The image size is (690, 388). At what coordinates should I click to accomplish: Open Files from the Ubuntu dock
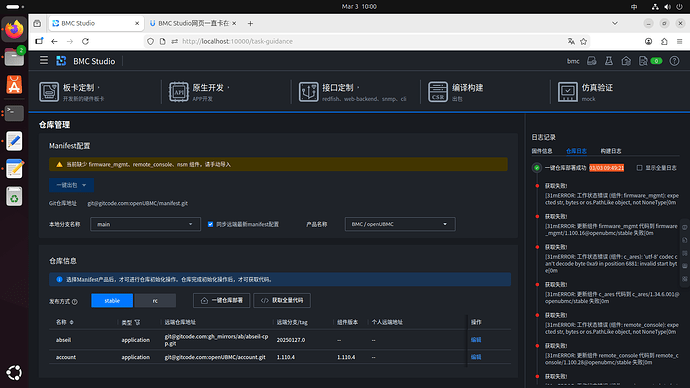[x=14, y=57]
